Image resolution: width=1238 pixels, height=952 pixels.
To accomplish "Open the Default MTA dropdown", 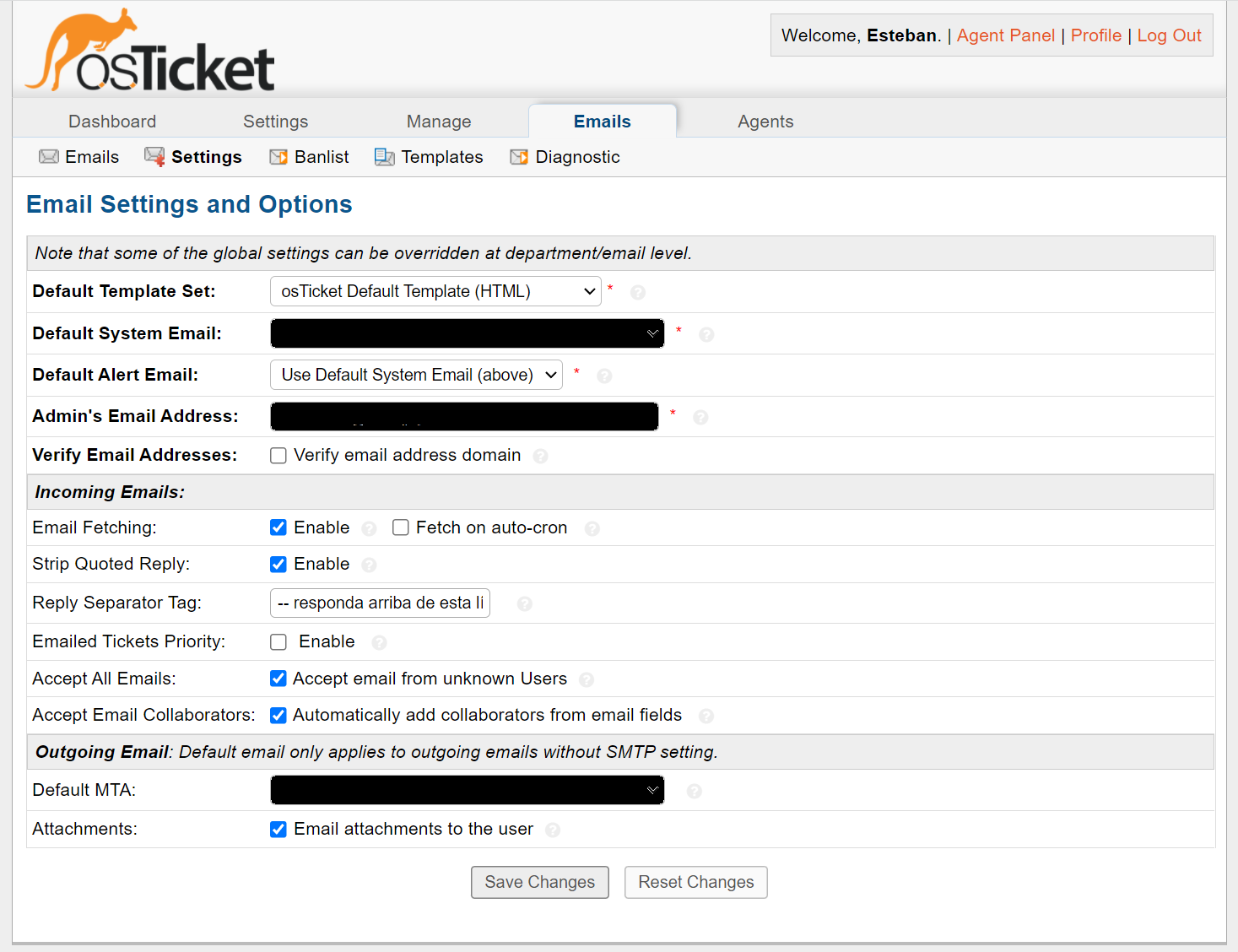I will pyautogui.click(x=467, y=790).
